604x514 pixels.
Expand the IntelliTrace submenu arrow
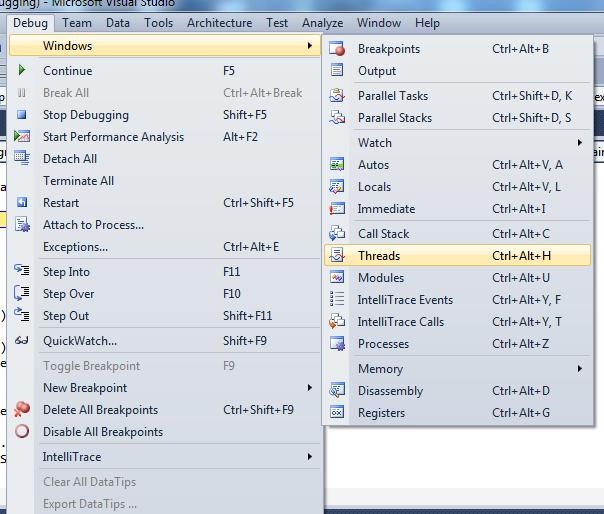310,457
